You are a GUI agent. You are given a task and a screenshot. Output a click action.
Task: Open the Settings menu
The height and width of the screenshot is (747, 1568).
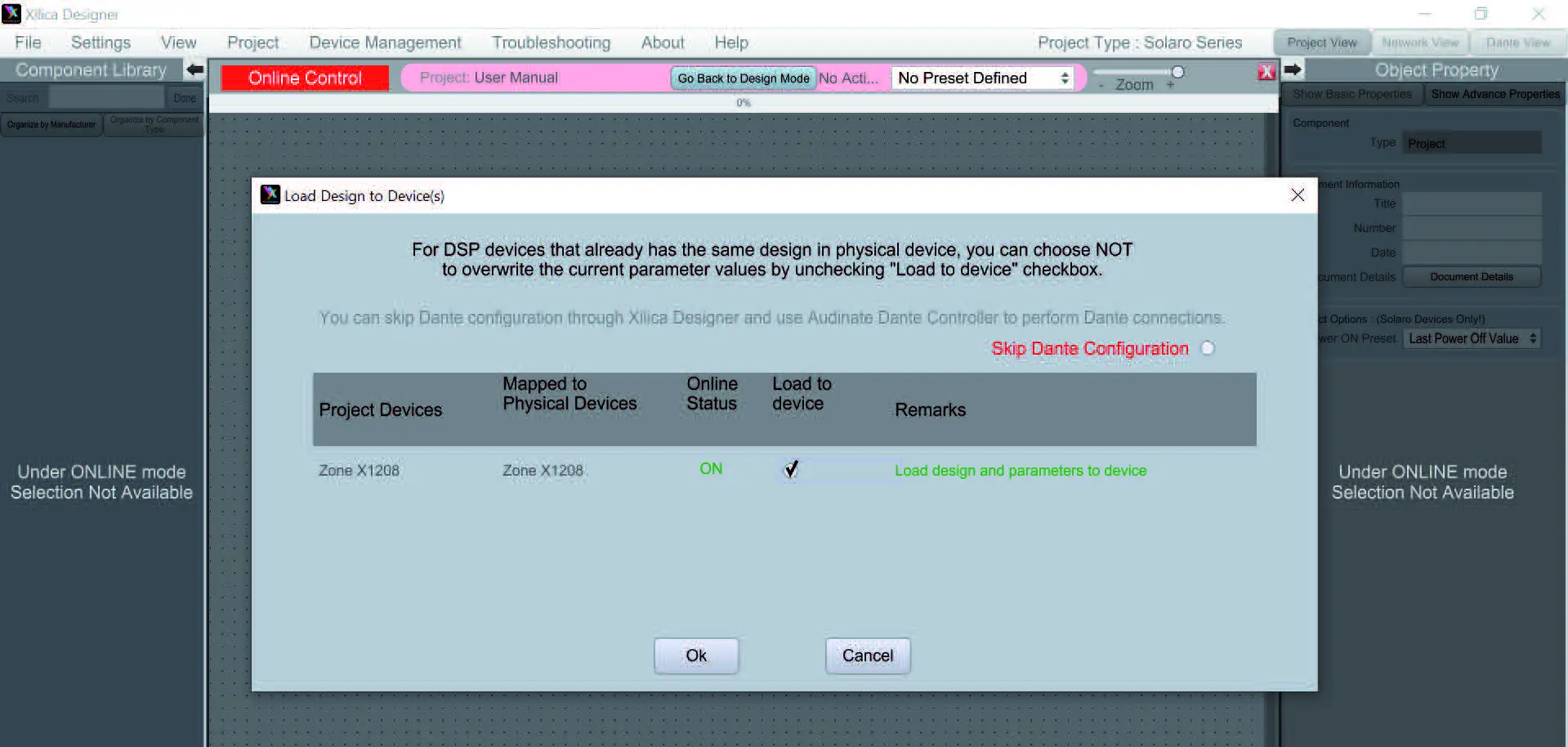pos(101,42)
